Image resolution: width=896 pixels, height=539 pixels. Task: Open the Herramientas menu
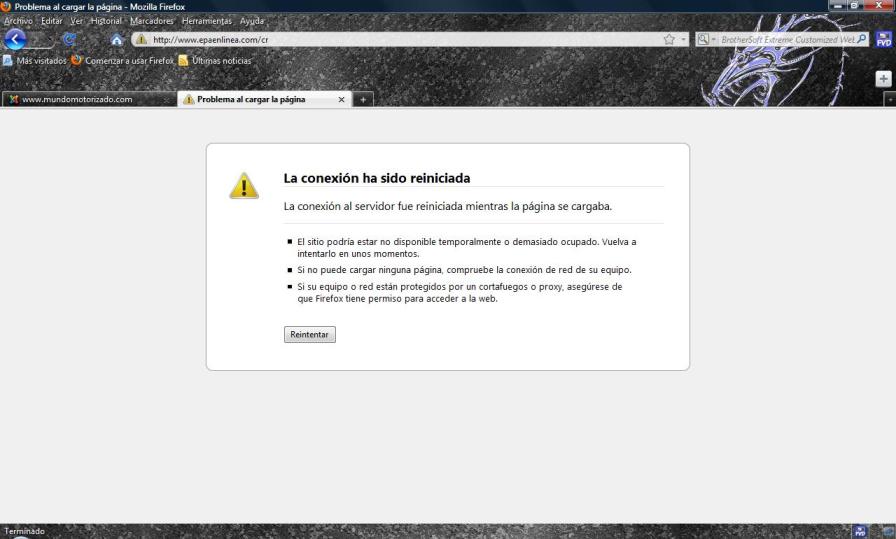point(206,21)
